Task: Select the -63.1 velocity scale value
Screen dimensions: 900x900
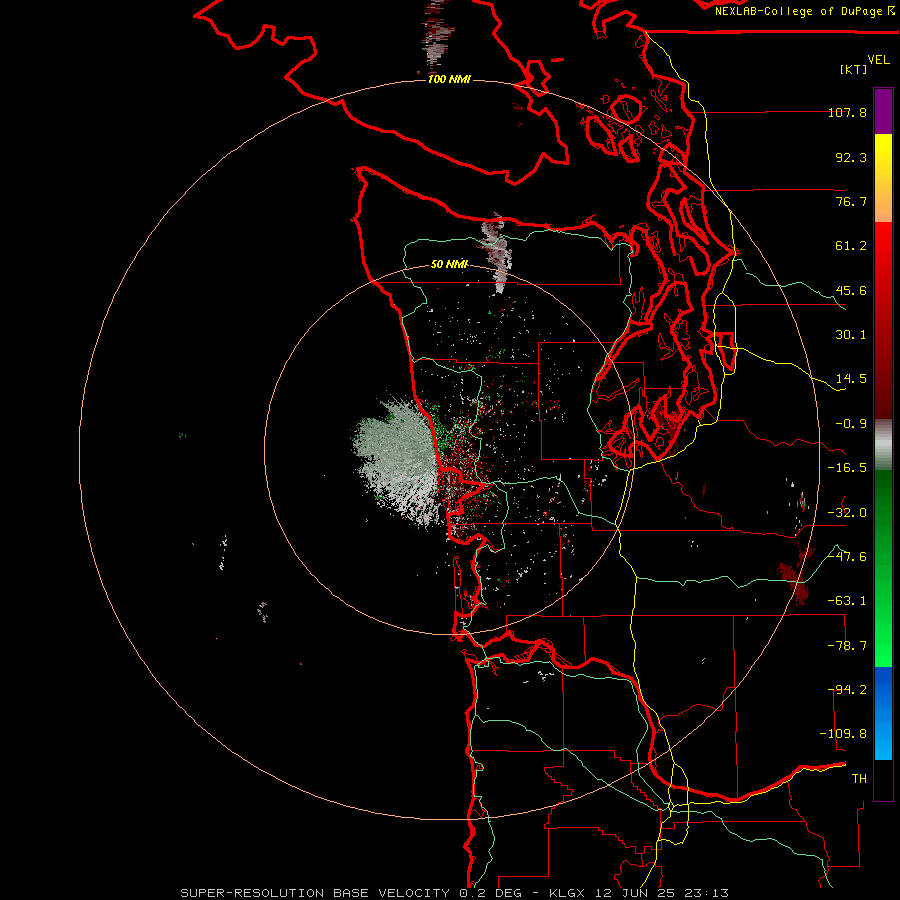Action: point(847,601)
